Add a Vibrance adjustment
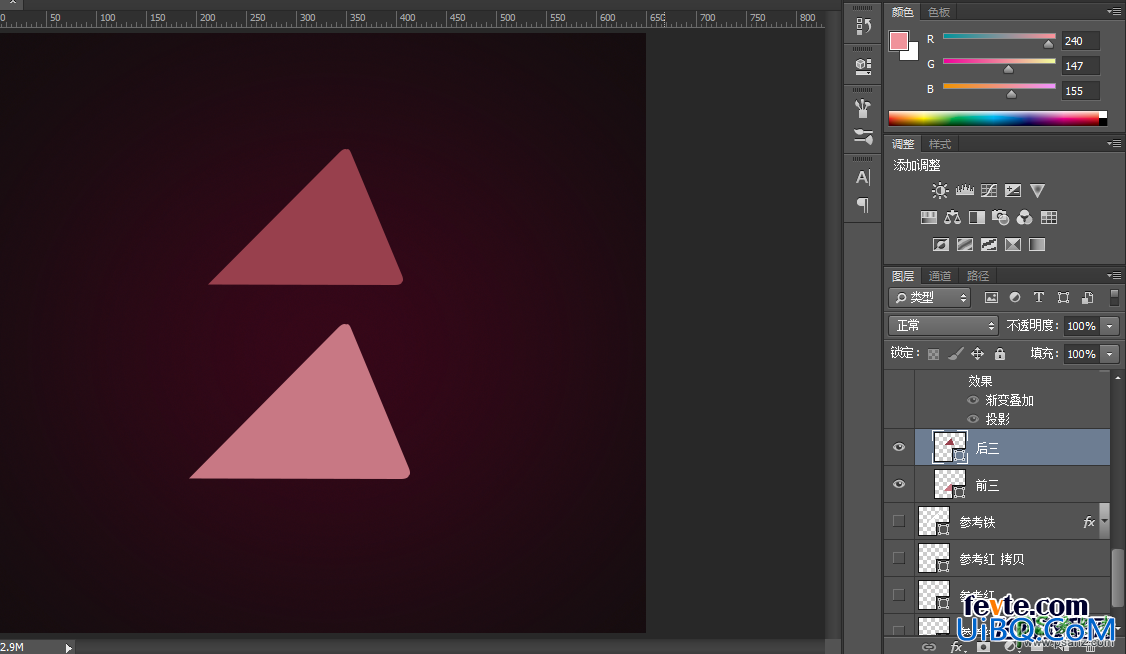This screenshot has height=654, width=1126. 1038,190
